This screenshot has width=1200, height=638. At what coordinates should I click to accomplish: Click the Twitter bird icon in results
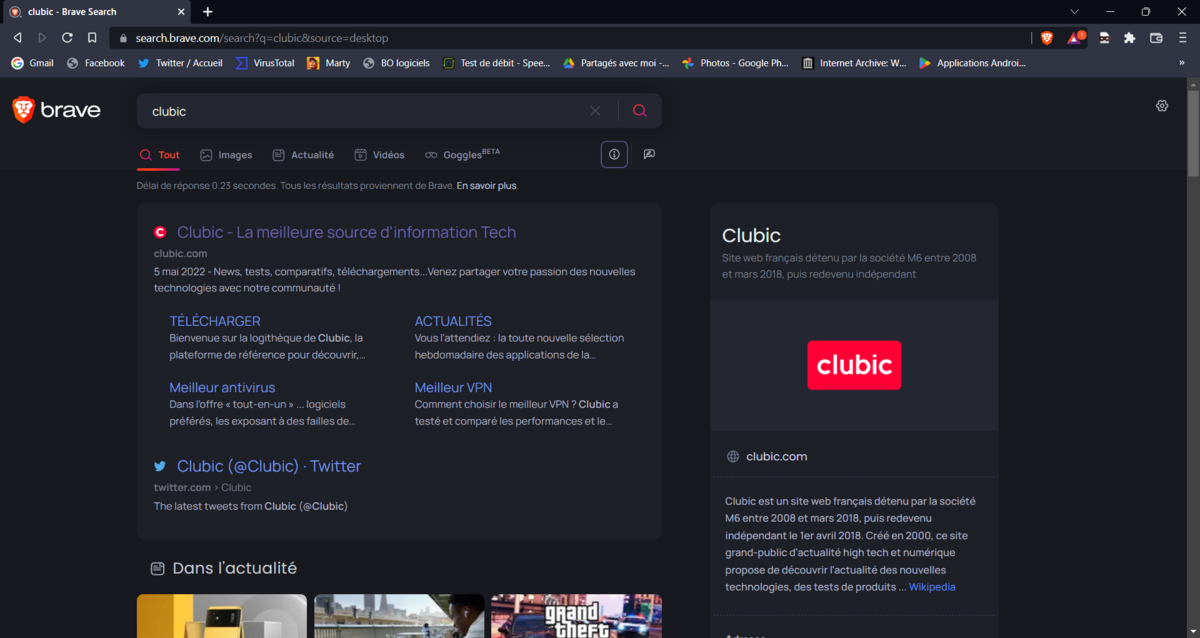pos(160,466)
